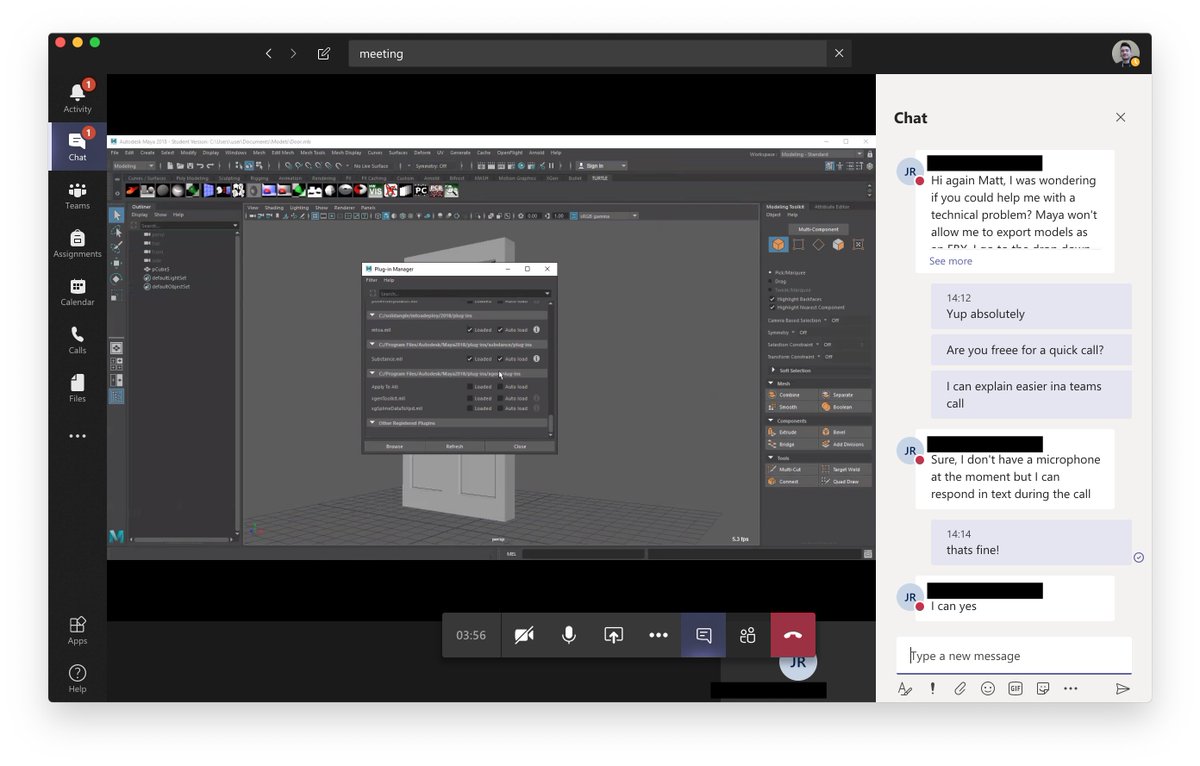Show info for the mtoa.mll plug-in
Screen dimensions: 1200x766
[x=537, y=330]
